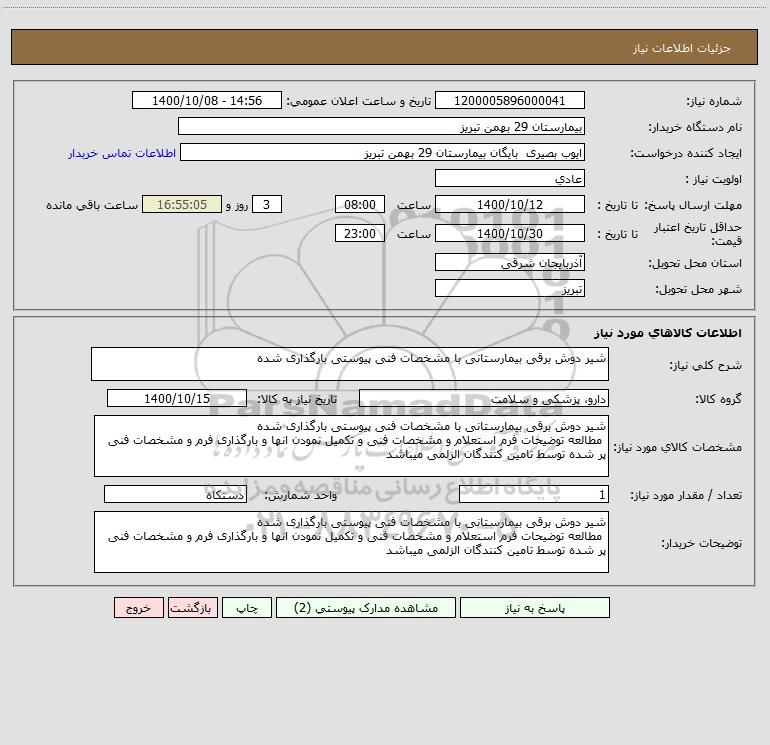This screenshot has height=745, width=770.
Task: Click the price validity date 1400/10/30
Action: 510,233
